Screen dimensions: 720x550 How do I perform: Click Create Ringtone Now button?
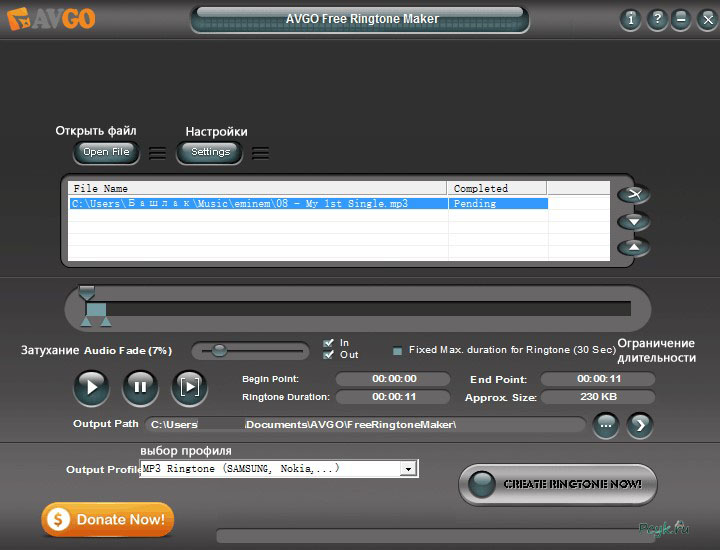coord(557,485)
